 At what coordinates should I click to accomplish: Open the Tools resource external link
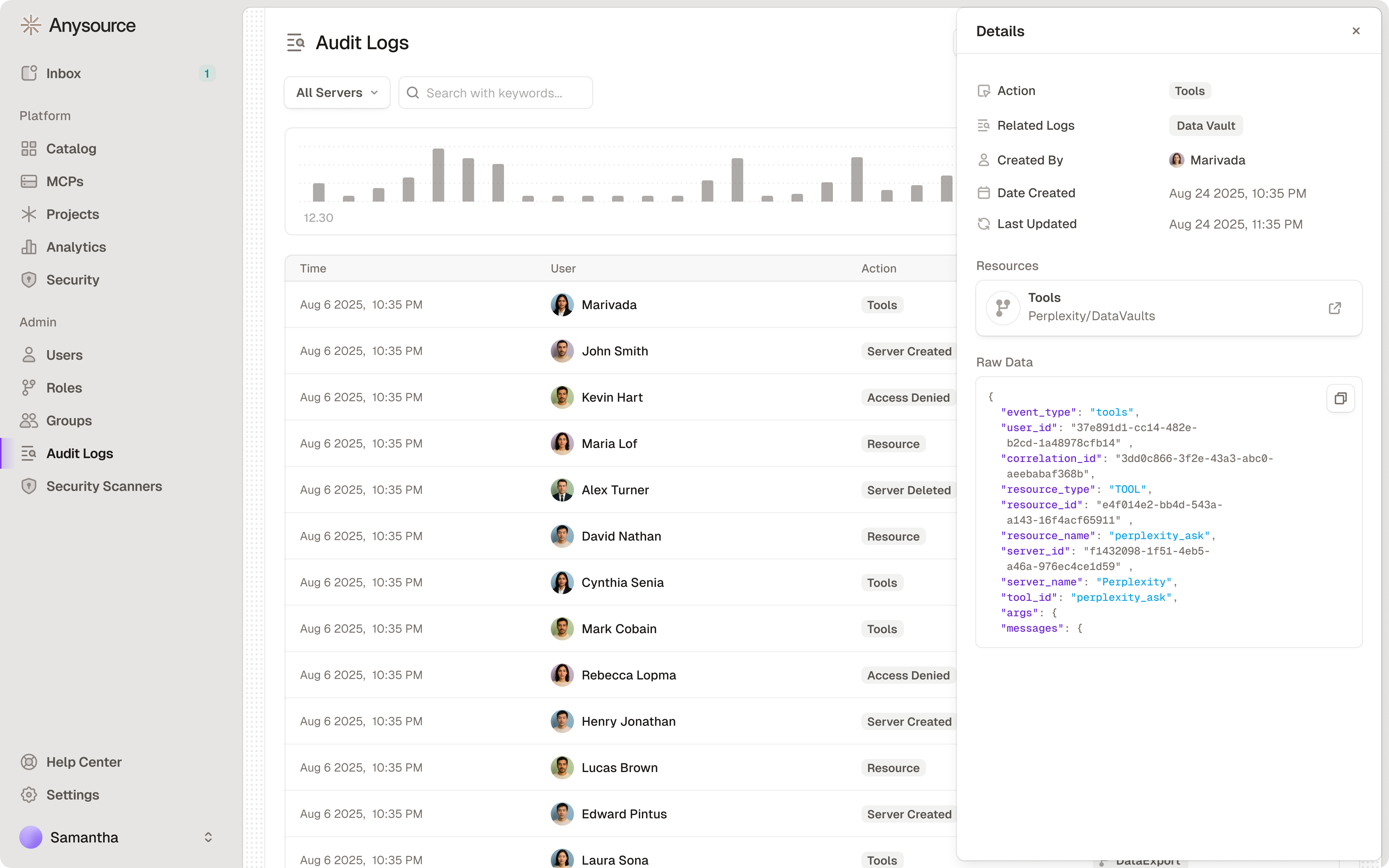1335,308
